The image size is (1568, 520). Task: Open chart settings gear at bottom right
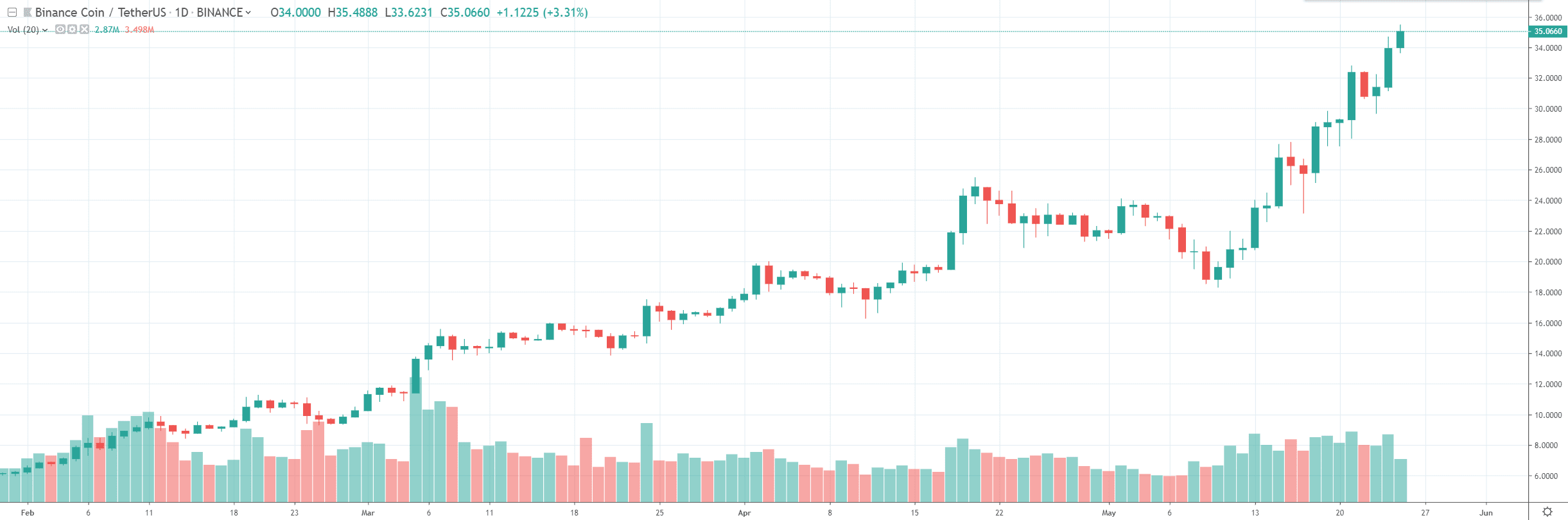click(x=1547, y=512)
